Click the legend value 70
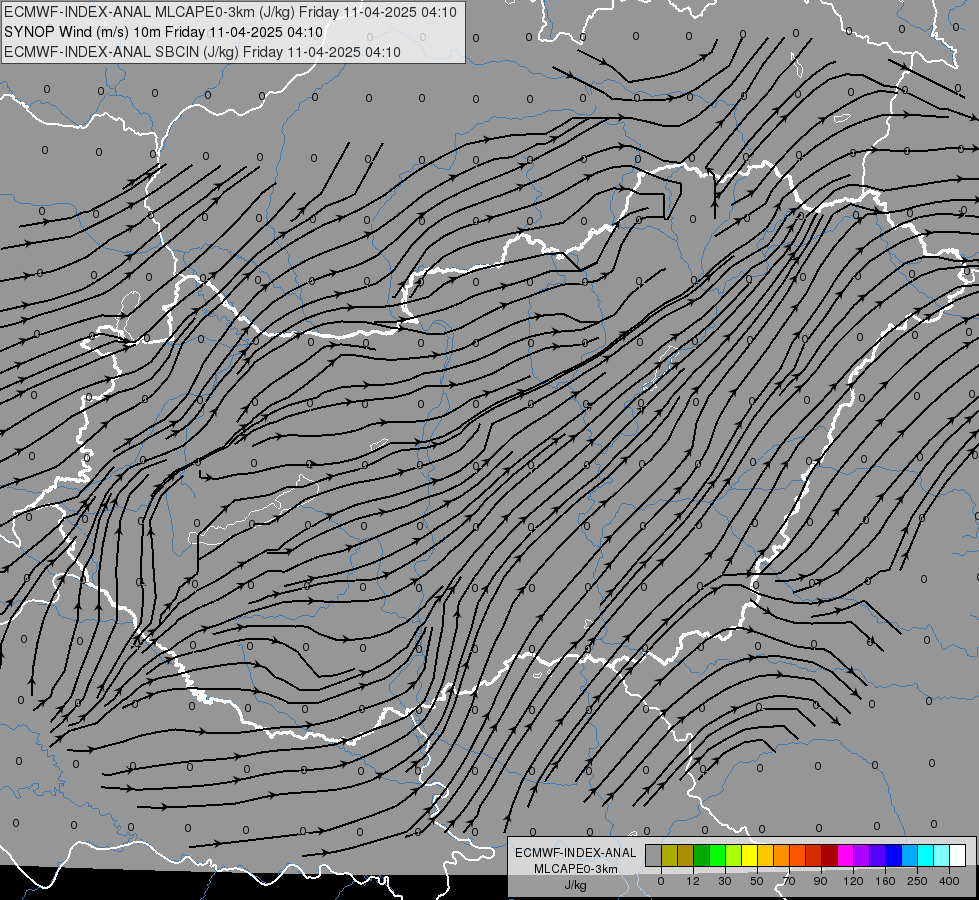 pos(789,881)
